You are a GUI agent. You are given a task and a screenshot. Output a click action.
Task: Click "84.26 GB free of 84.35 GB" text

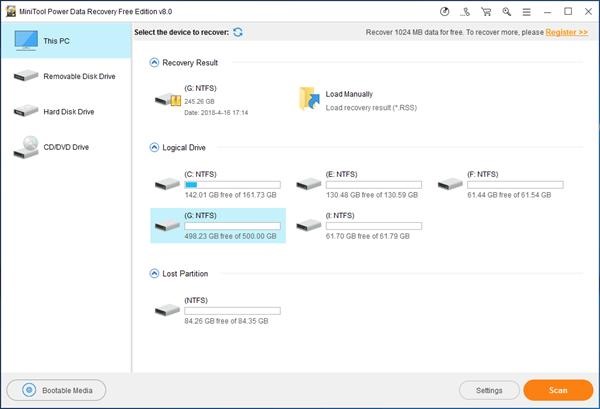[x=226, y=321]
